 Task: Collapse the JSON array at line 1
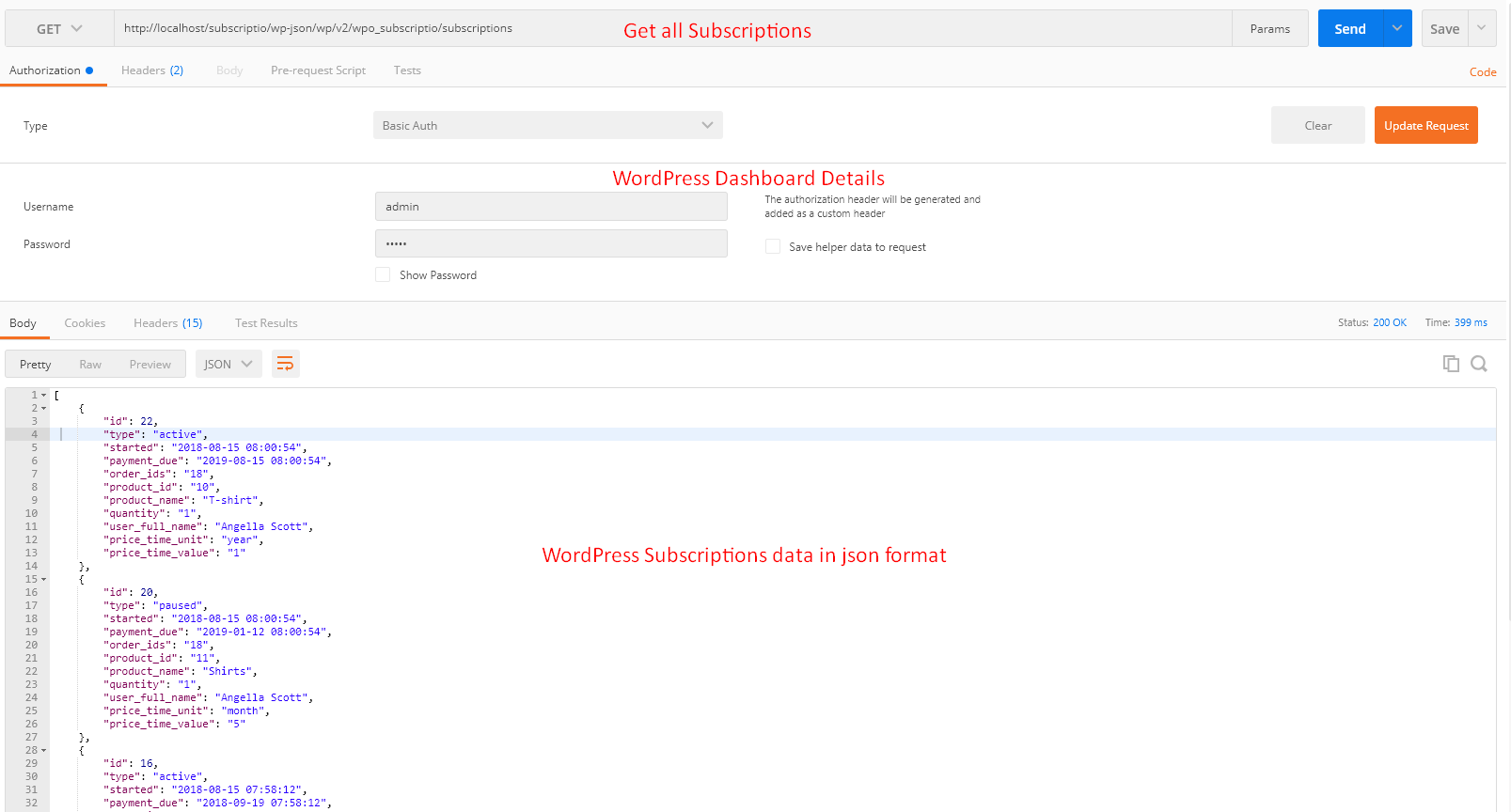pos(43,396)
